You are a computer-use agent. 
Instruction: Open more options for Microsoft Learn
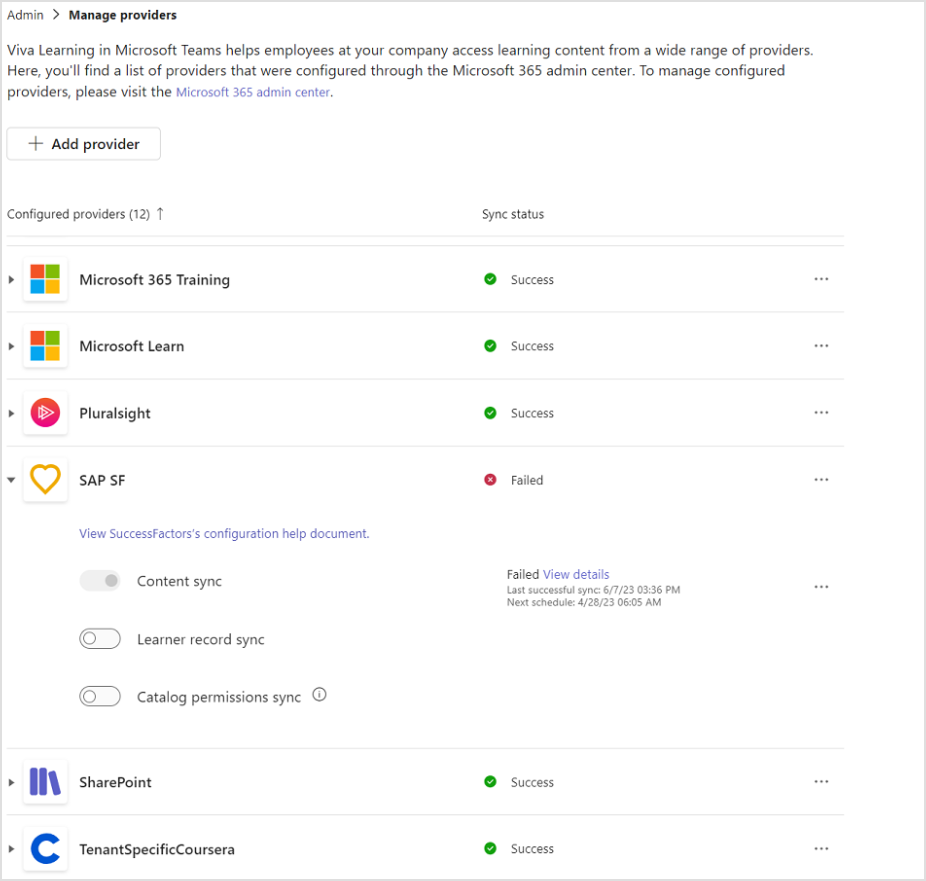tap(821, 345)
